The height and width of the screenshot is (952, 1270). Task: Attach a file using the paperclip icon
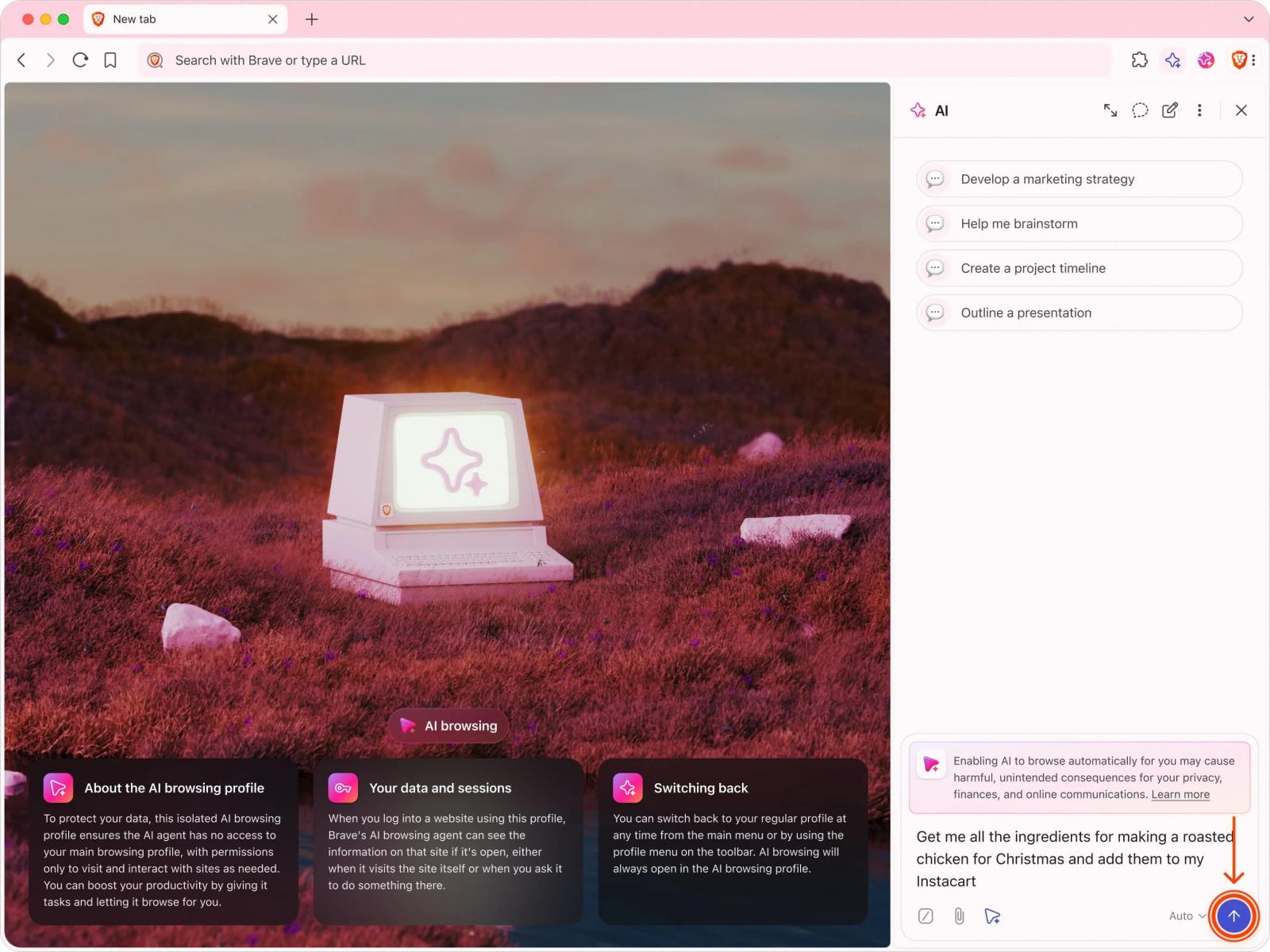pos(959,916)
